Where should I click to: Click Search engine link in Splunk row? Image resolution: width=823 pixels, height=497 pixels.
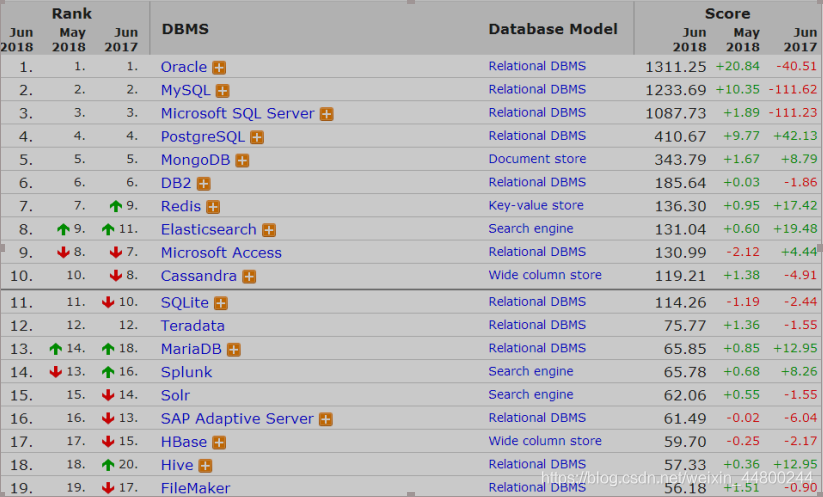(531, 372)
